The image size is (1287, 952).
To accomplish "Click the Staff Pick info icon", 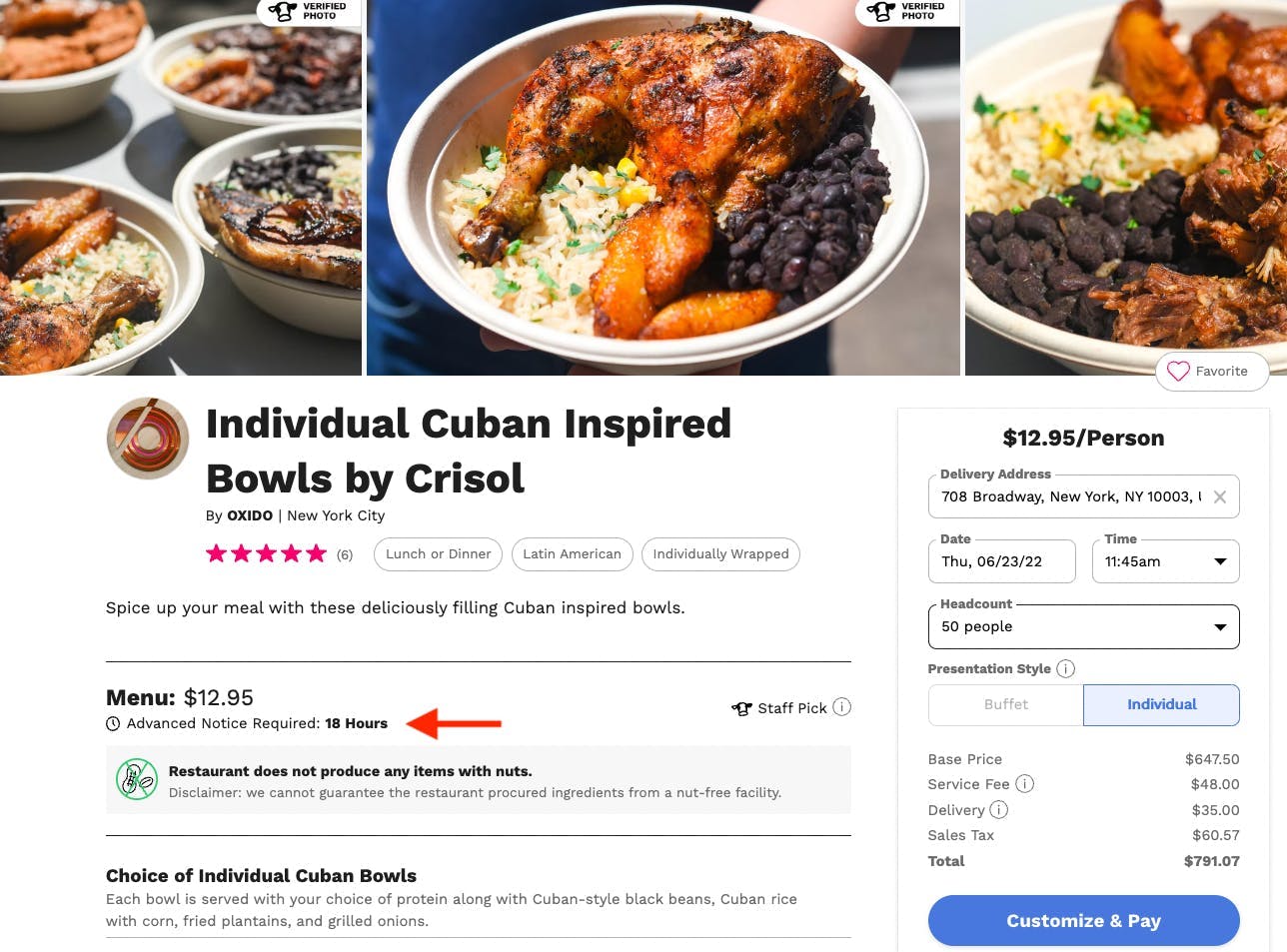I will (842, 707).
